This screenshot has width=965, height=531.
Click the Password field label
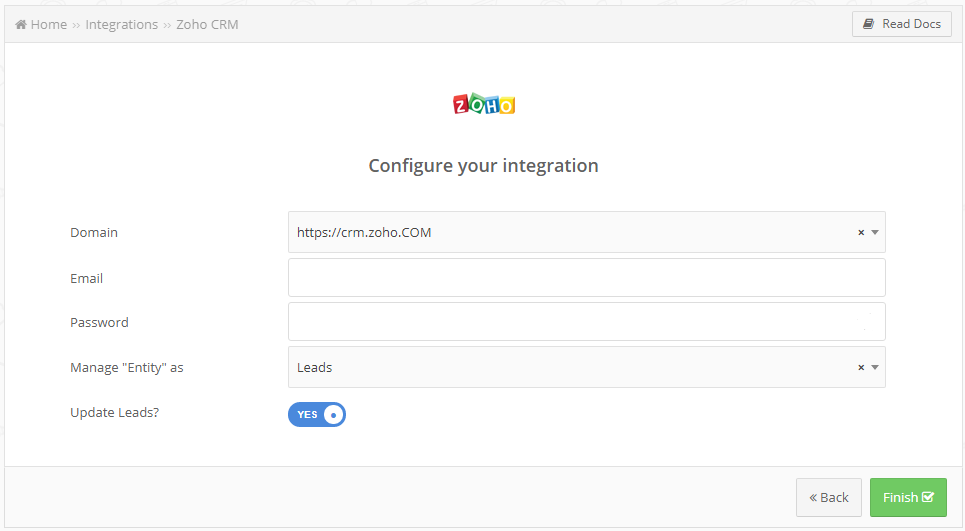pos(99,322)
